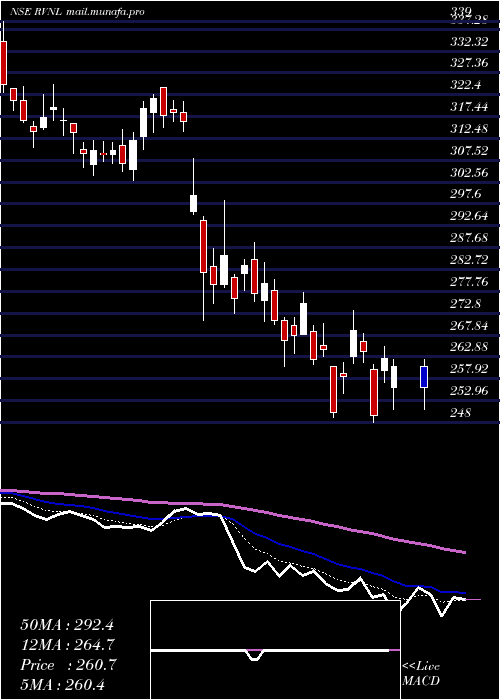The image size is (500, 700).
Task: Click the 5MA : 260.4 readout
Action: pyautogui.click(x=62, y=684)
